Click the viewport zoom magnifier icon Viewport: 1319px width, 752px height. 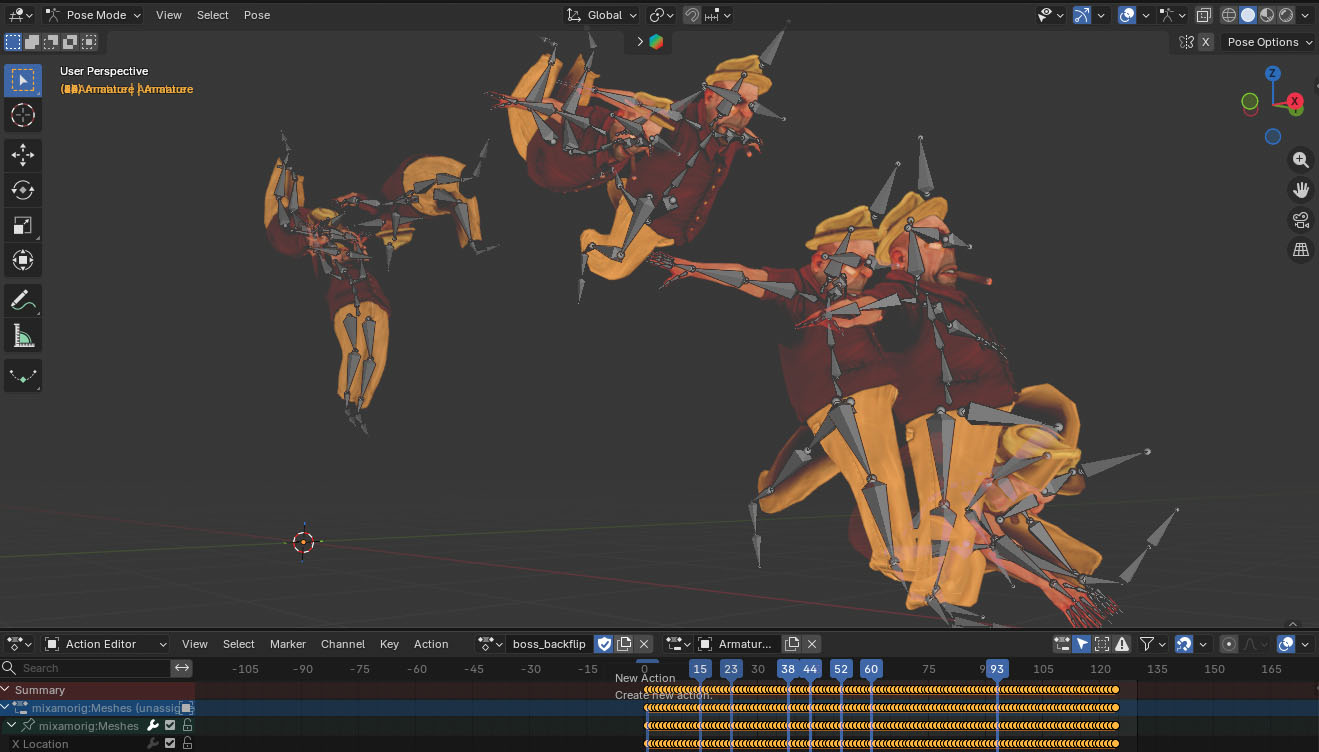point(1300,160)
